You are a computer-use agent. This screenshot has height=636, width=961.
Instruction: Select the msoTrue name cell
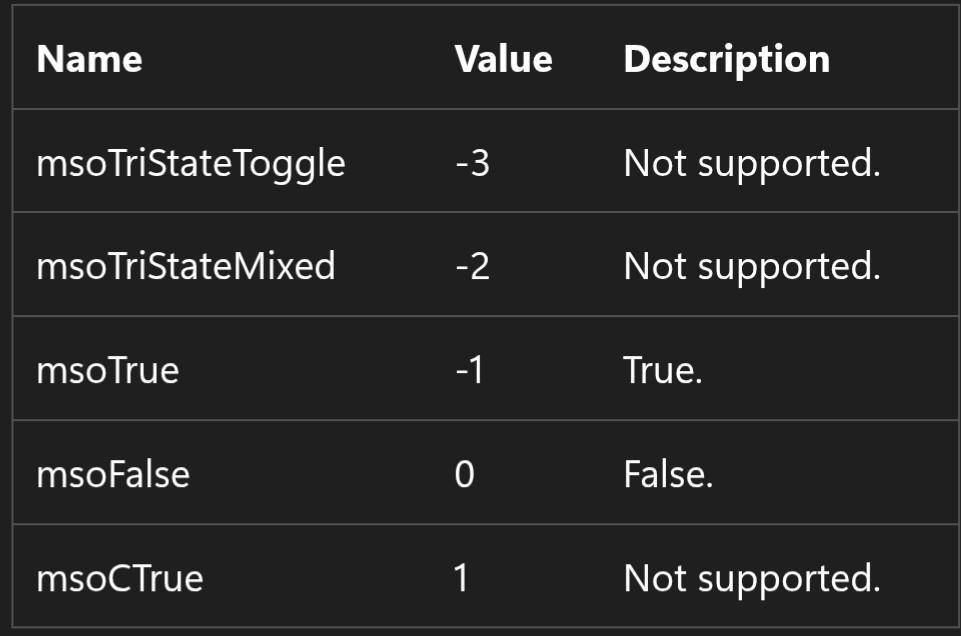[x=107, y=371]
